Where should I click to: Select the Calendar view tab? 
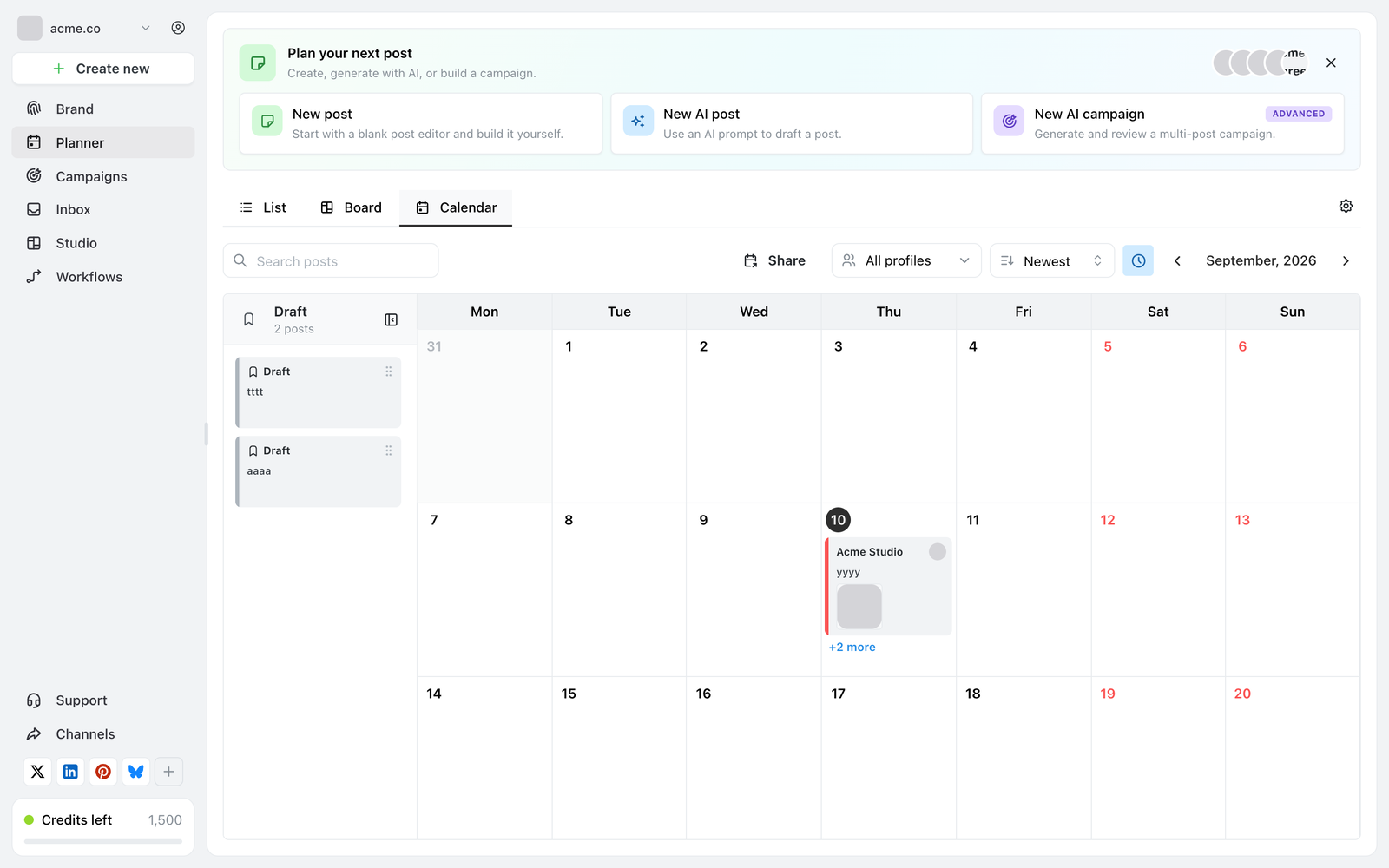456,207
